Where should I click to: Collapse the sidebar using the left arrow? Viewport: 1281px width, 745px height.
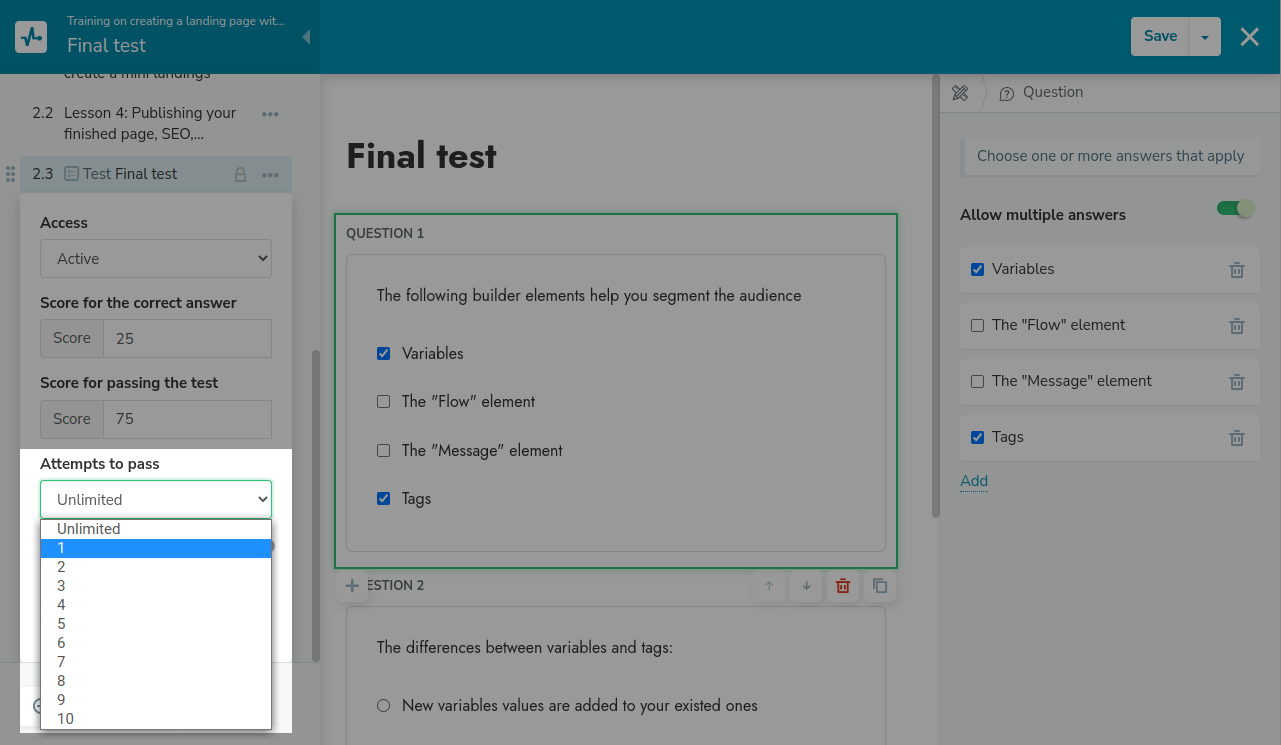point(306,37)
